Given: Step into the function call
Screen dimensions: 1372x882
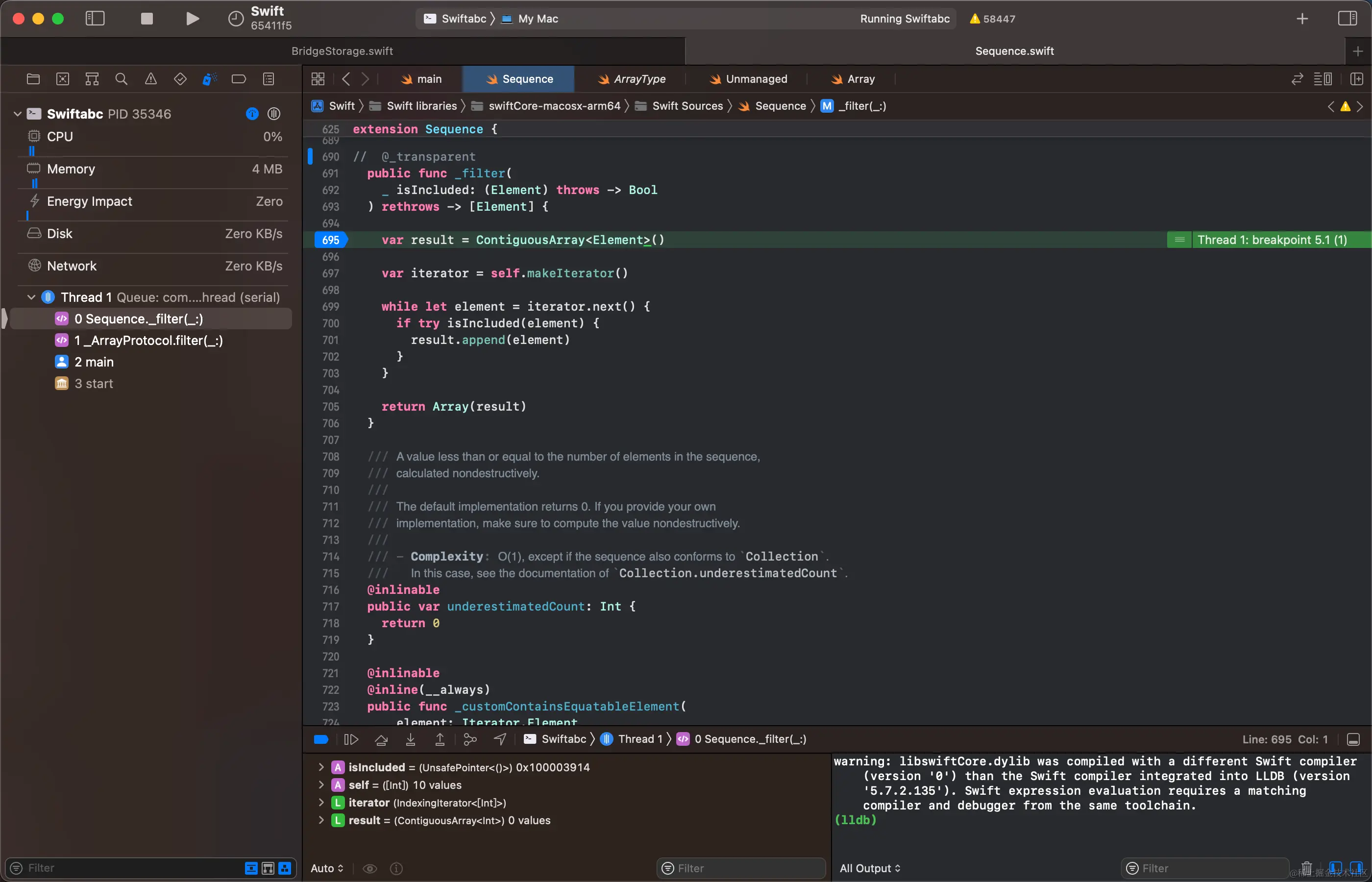Looking at the screenshot, I should (x=411, y=739).
